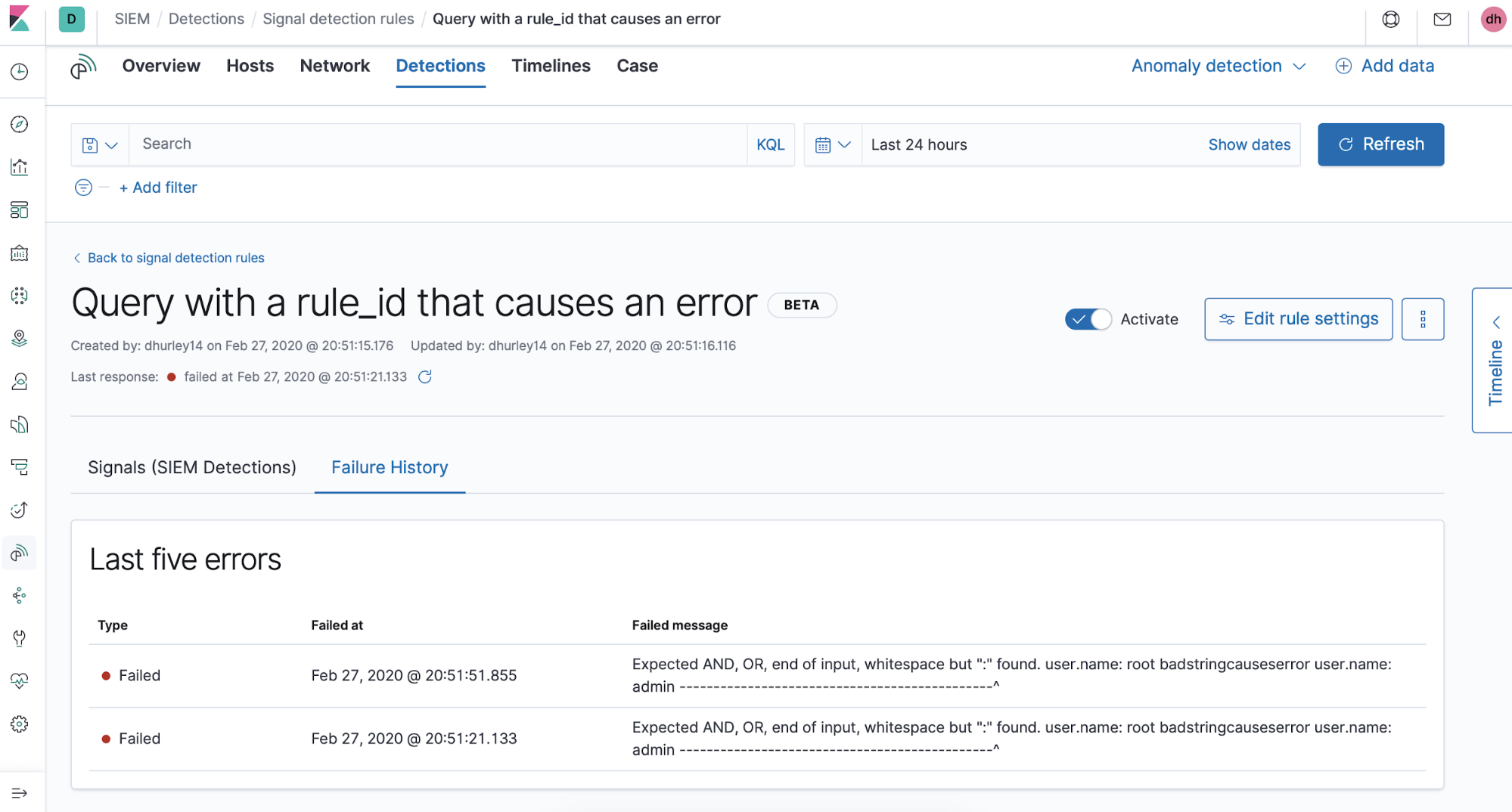Select the Failure History tab
The height and width of the screenshot is (812, 1512).
click(x=390, y=467)
